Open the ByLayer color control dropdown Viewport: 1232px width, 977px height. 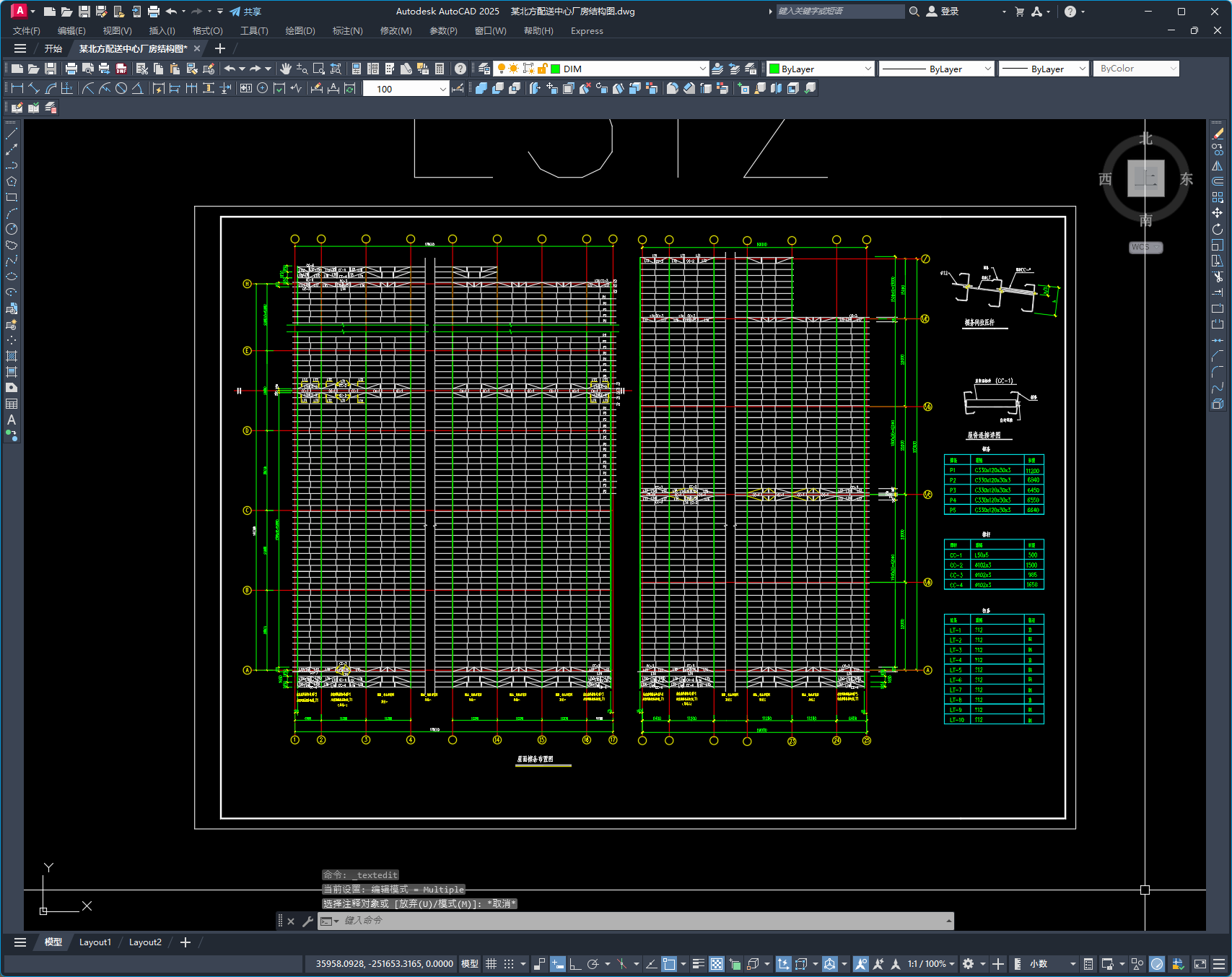868,69
